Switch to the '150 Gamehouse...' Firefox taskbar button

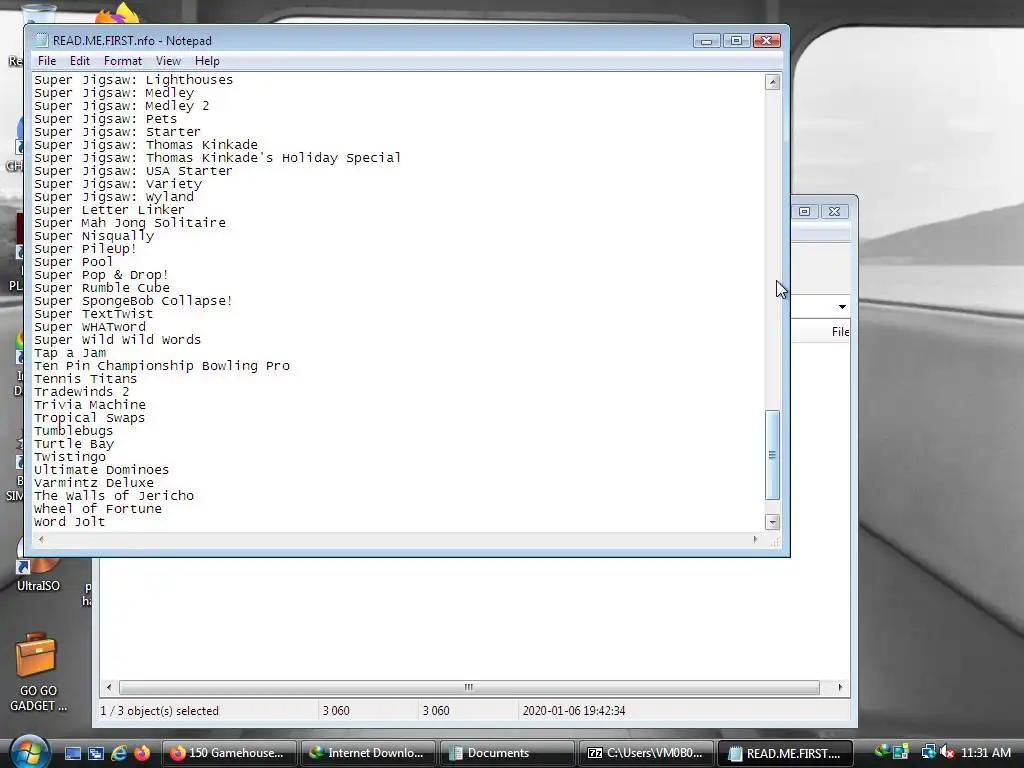click(x=229, y=753)
